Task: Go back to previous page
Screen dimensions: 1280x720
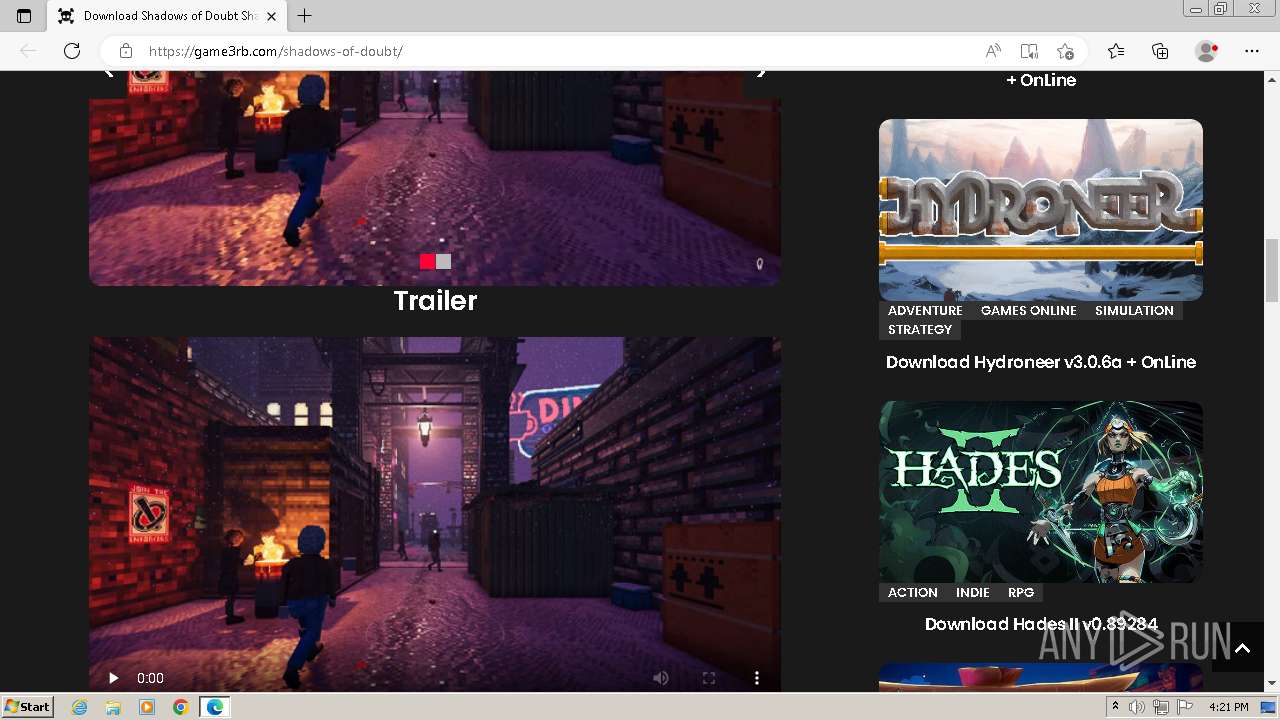Action: click(28, 51)
